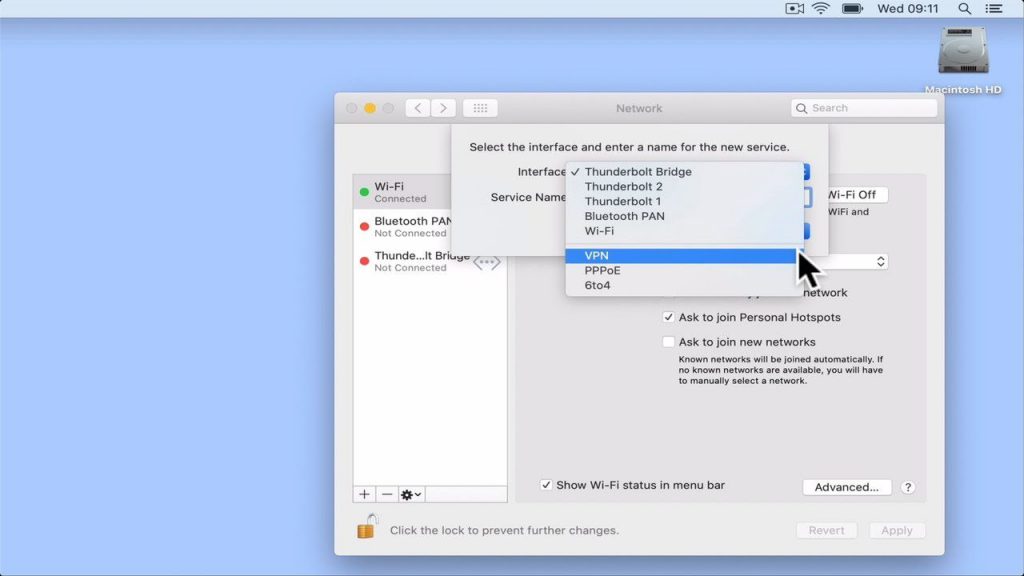Open Advanced network settings
Viewport: 1024px width, 576px height.
coord(846,487)
